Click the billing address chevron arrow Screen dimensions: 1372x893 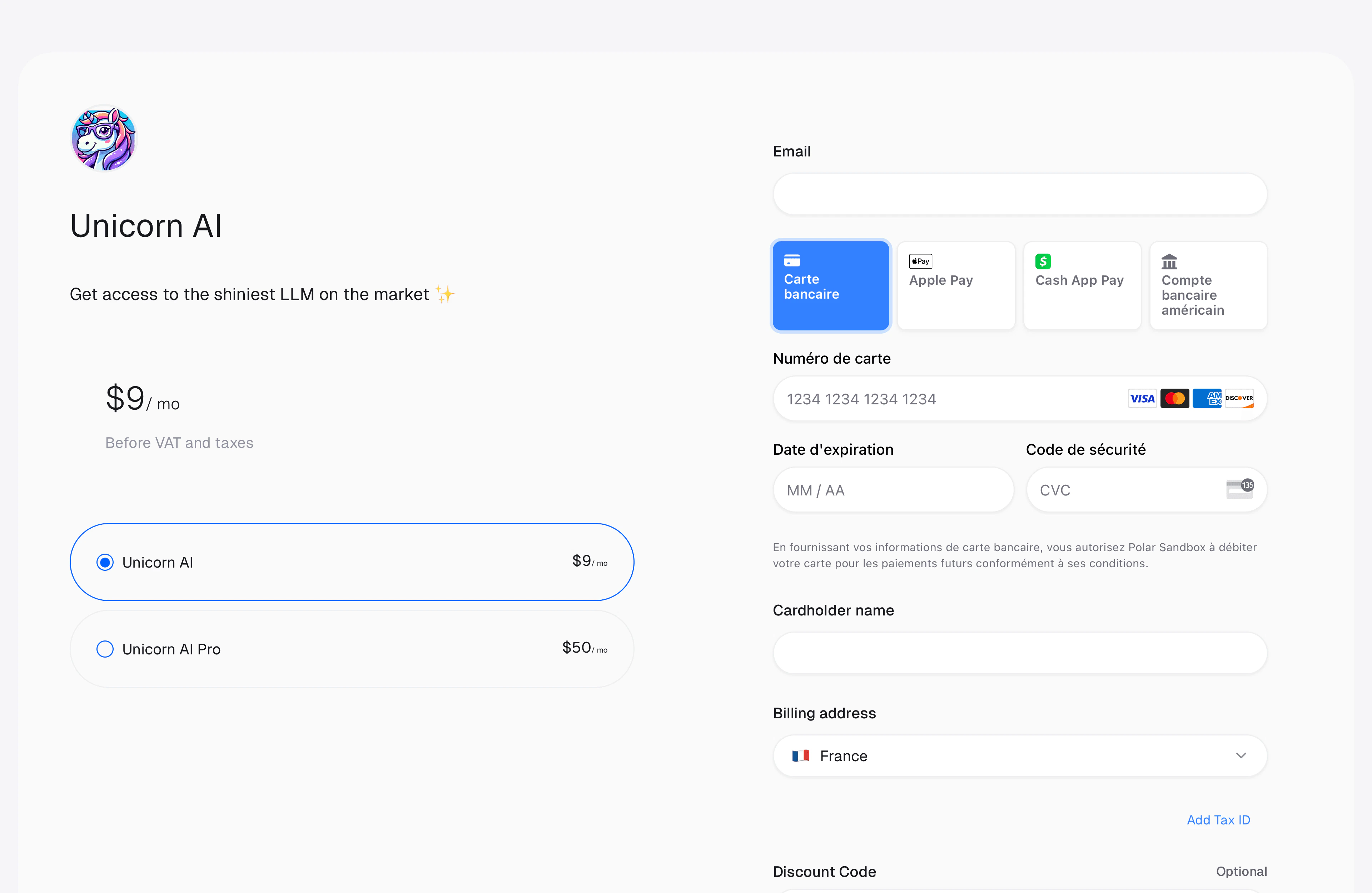[x=1241, y=755]
